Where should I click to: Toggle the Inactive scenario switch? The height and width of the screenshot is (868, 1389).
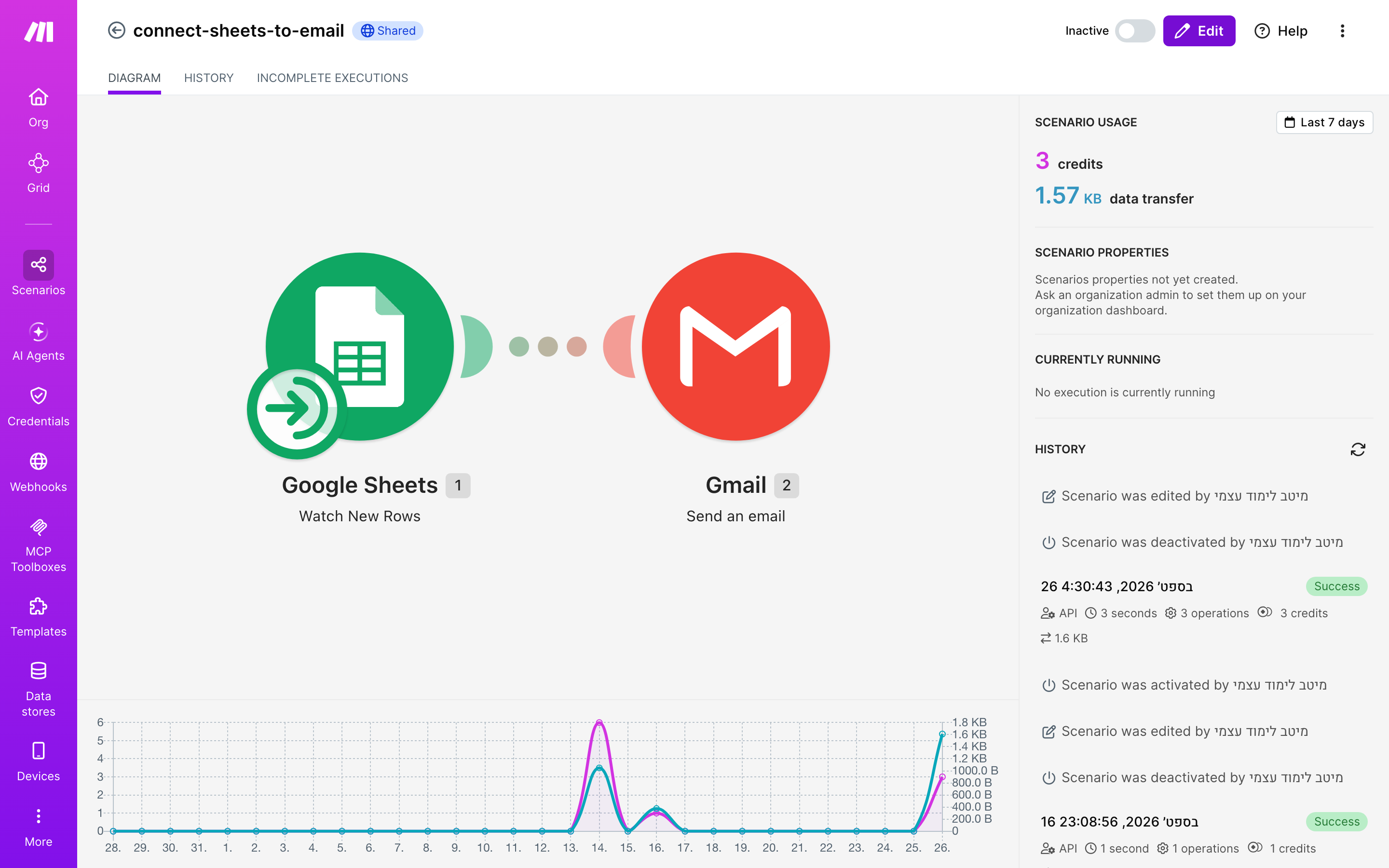[x=1134, y=30]
